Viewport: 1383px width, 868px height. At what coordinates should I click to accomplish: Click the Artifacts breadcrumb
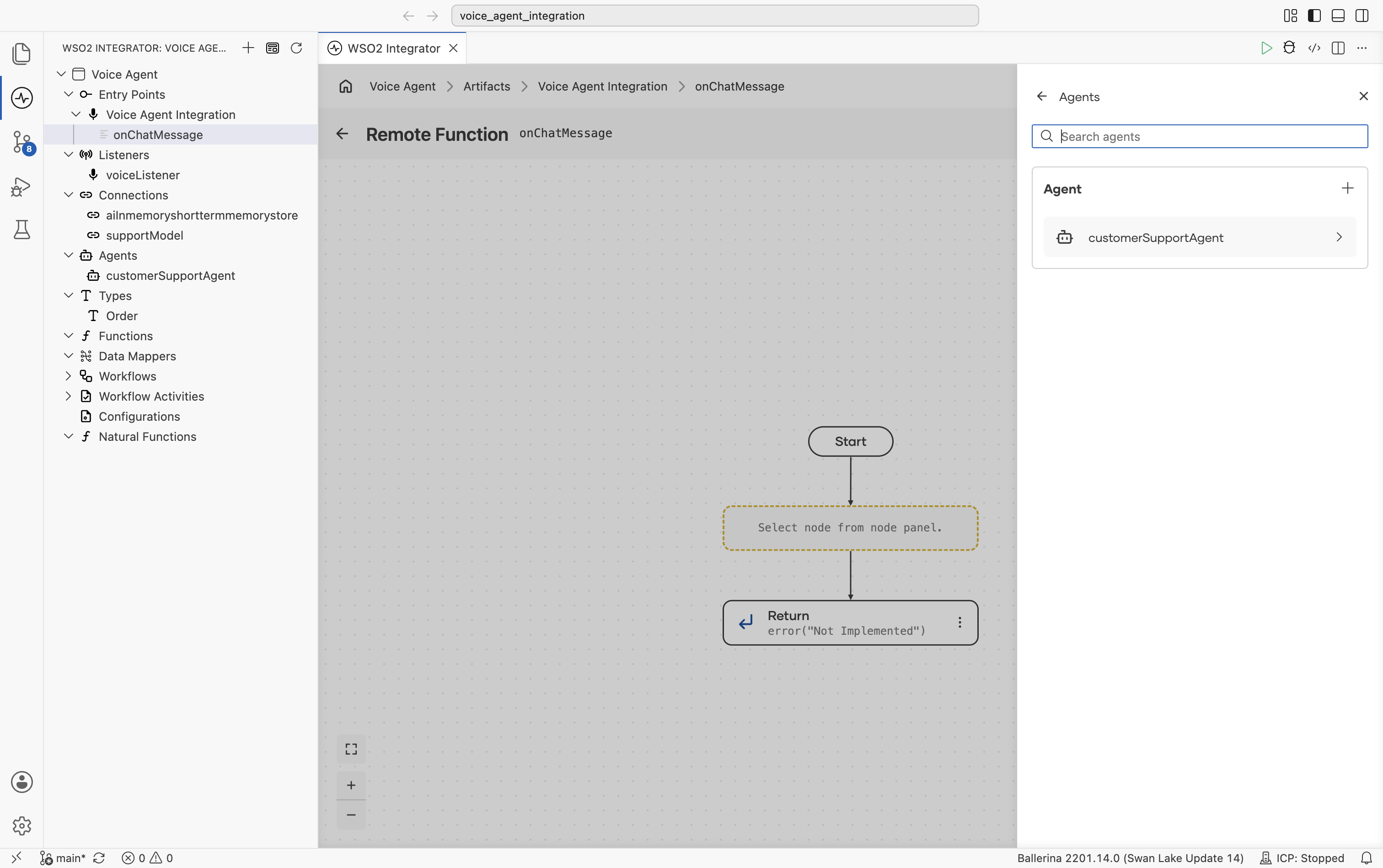click(486, 87)
